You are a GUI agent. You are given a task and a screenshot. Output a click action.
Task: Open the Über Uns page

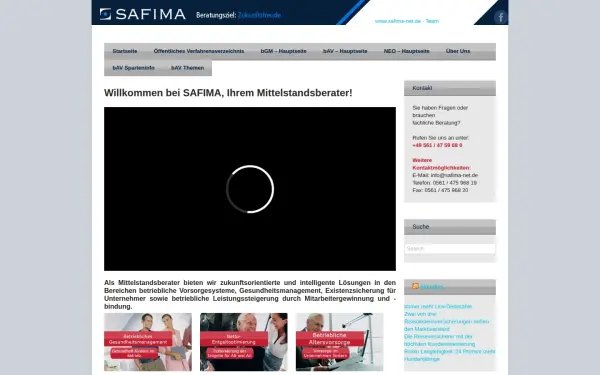pyautogui.click(x=458, y=51)
